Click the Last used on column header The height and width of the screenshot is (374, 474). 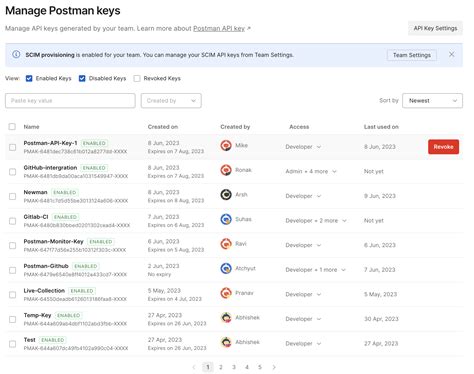pos(381,127)
